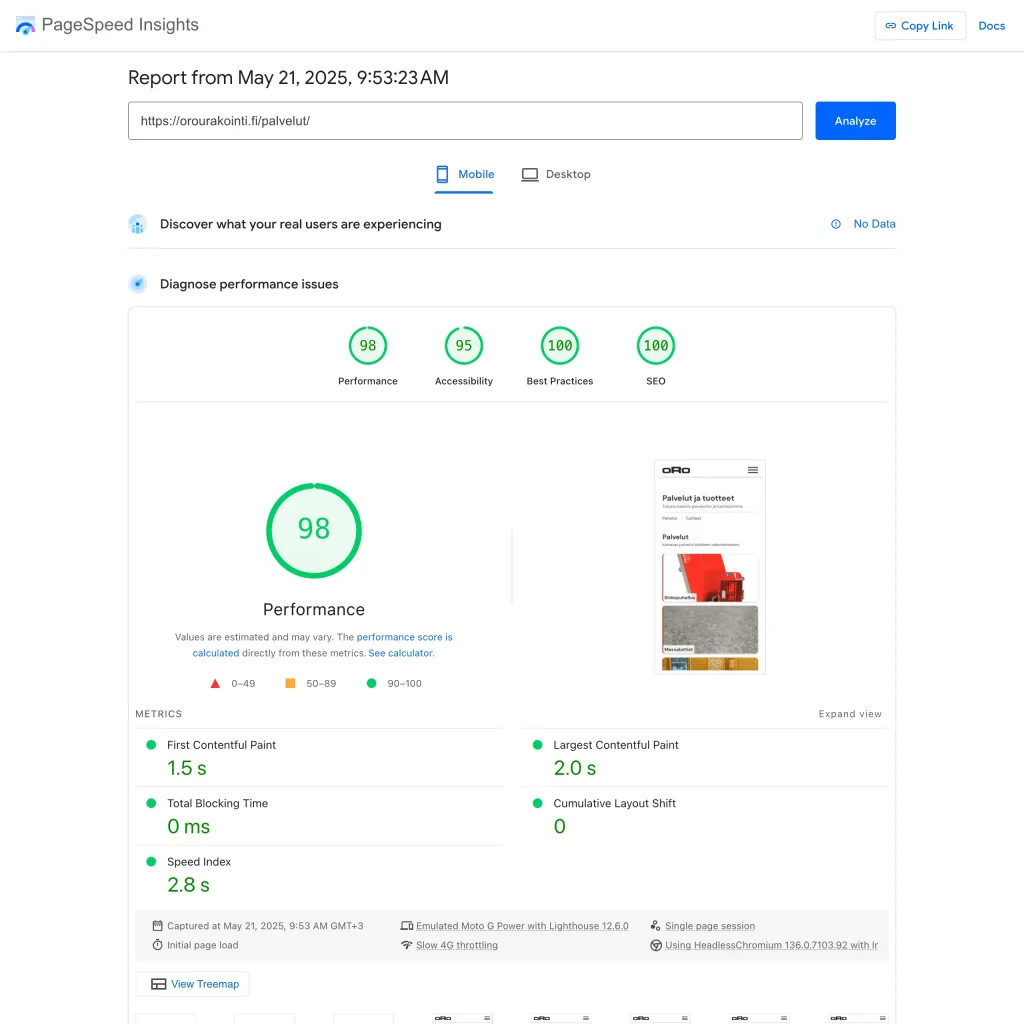Click the Single page session icon

click(655, 925)
